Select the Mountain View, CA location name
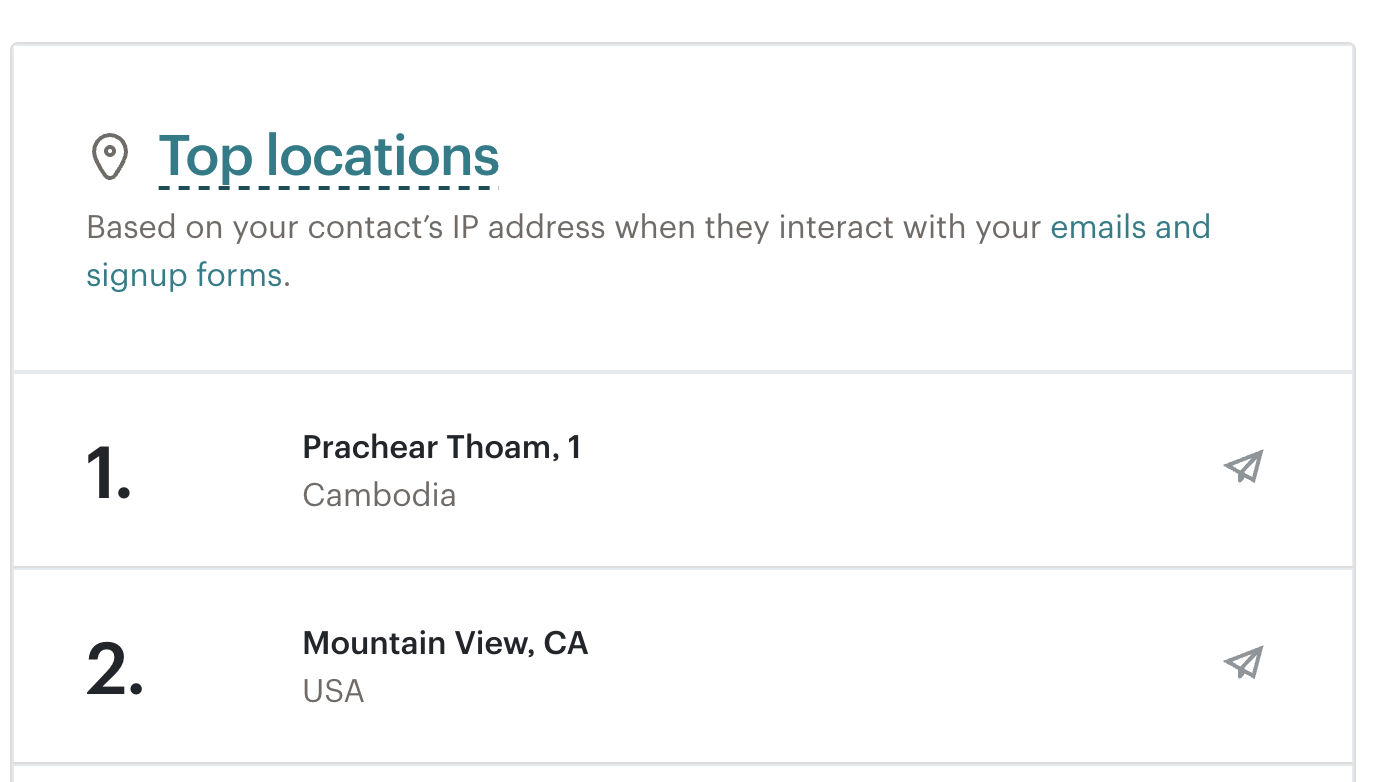This screenshot has height=782, width=1398. pos(445,643)
